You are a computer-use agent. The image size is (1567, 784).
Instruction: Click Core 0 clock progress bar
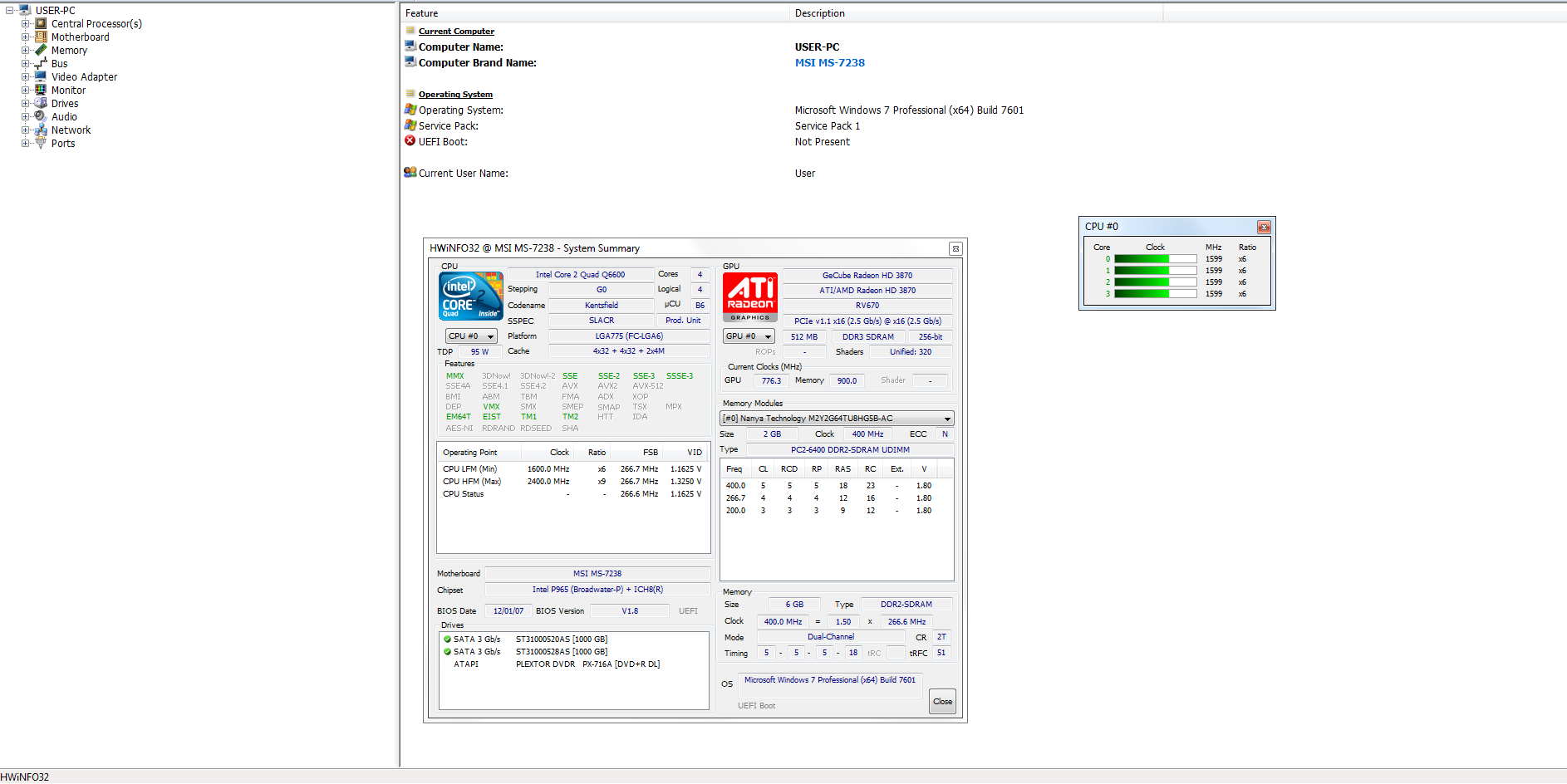click(1156, 259)
